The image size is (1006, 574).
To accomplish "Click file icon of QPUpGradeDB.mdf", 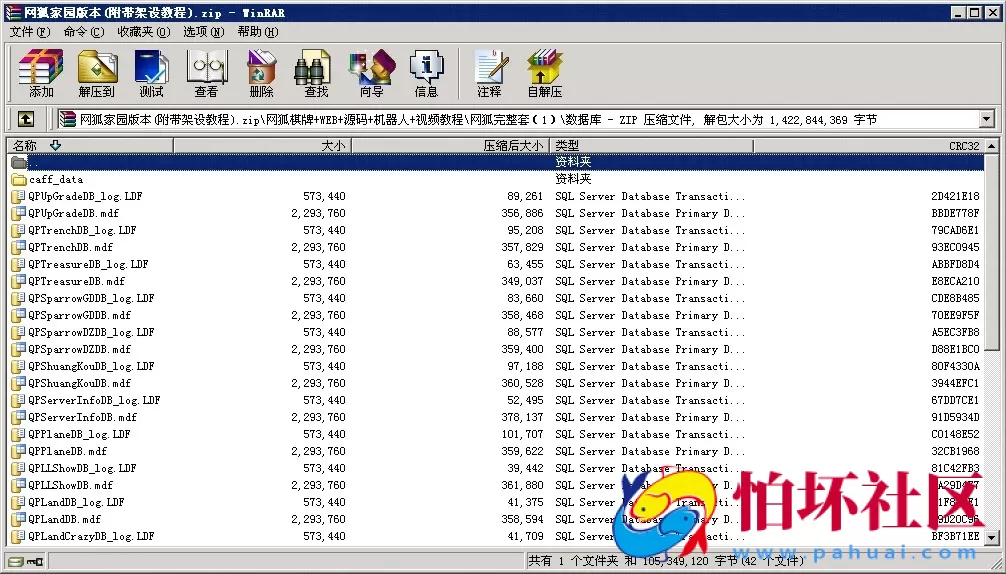I will click(19, 213).
